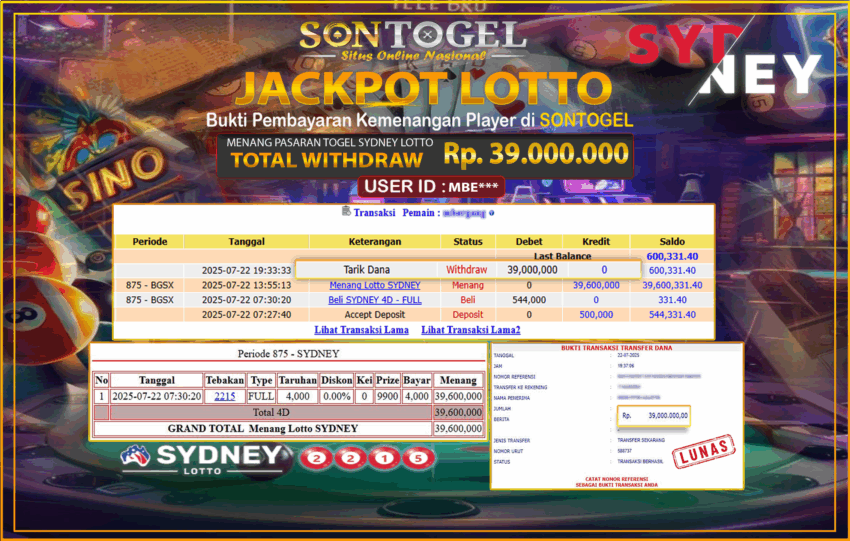
Task: Select the Saldo column header
Action: coord(672,242)
